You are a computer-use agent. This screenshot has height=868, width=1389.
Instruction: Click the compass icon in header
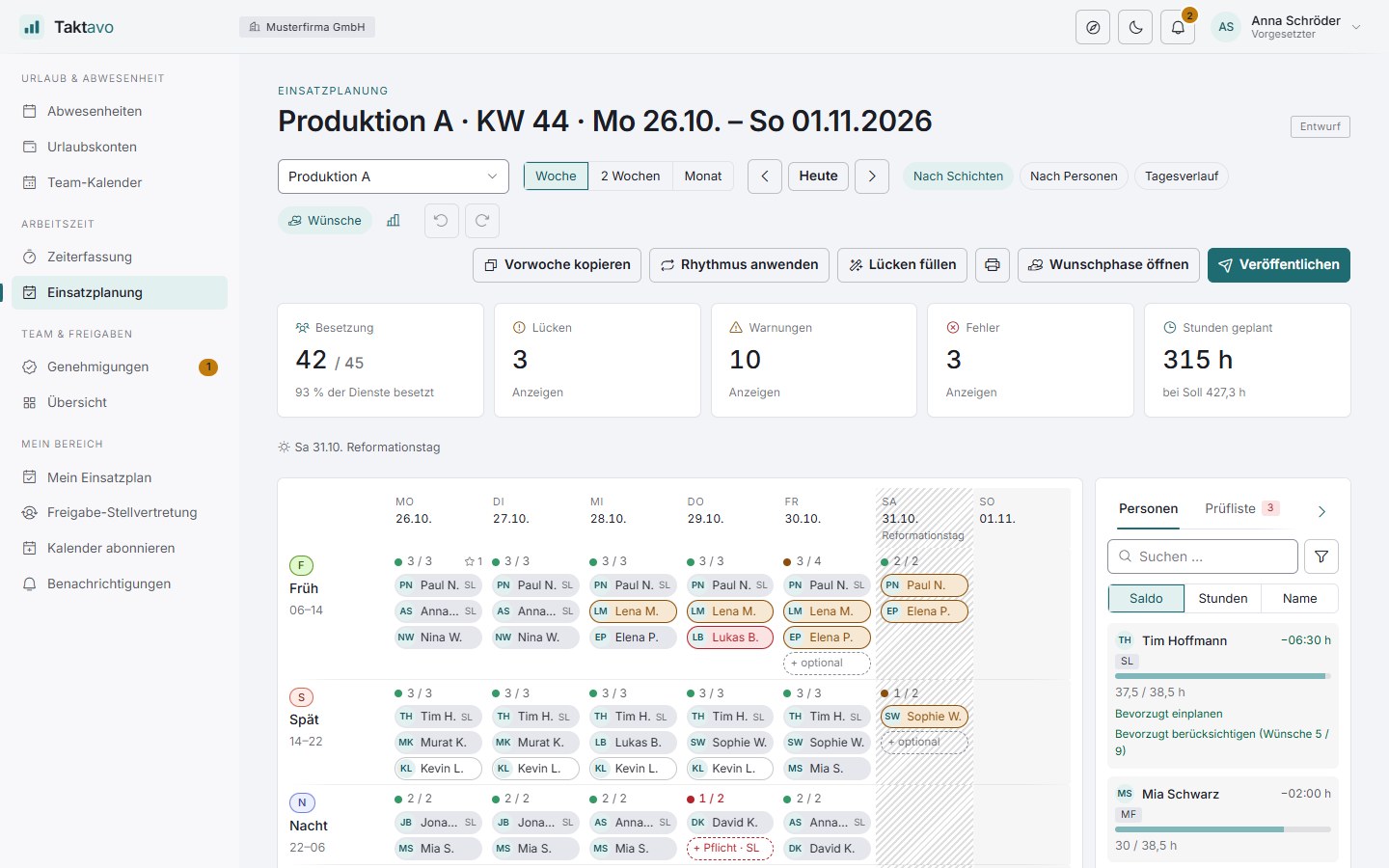(1093, 27)
